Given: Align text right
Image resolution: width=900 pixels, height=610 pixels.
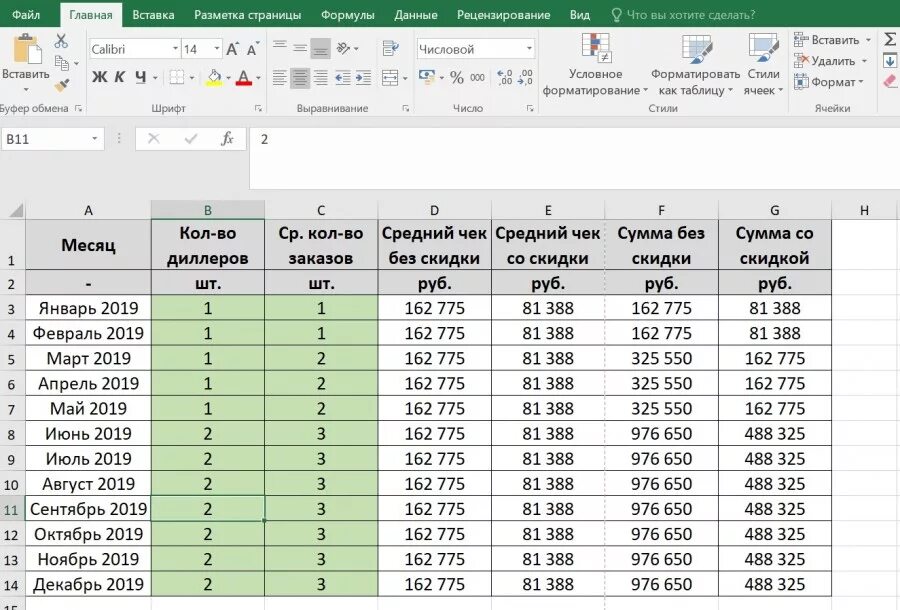Looking at the screenshot, I should 320,77.
